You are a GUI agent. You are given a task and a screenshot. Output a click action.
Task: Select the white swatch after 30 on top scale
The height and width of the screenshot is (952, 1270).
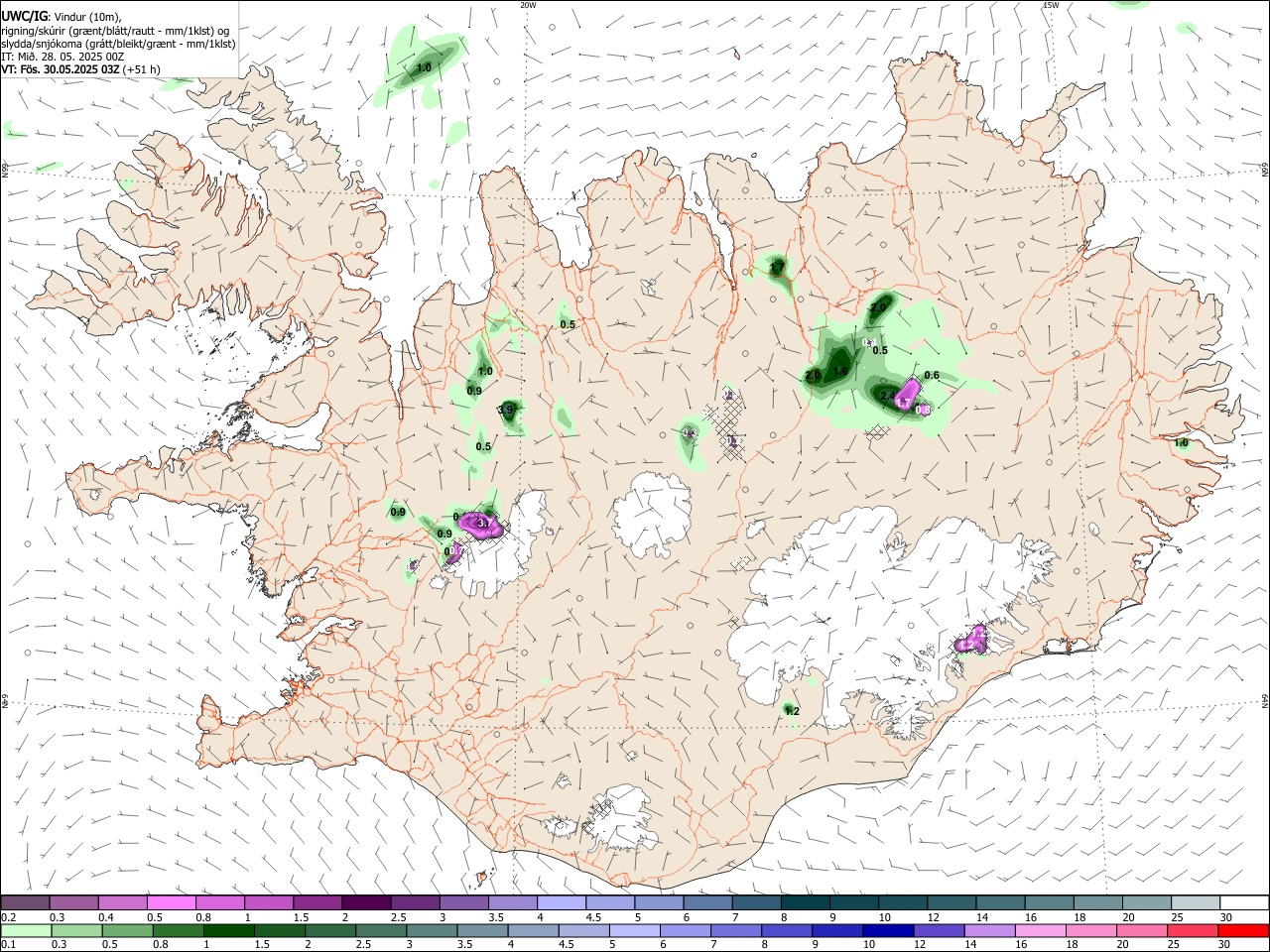coord(1242,902)
